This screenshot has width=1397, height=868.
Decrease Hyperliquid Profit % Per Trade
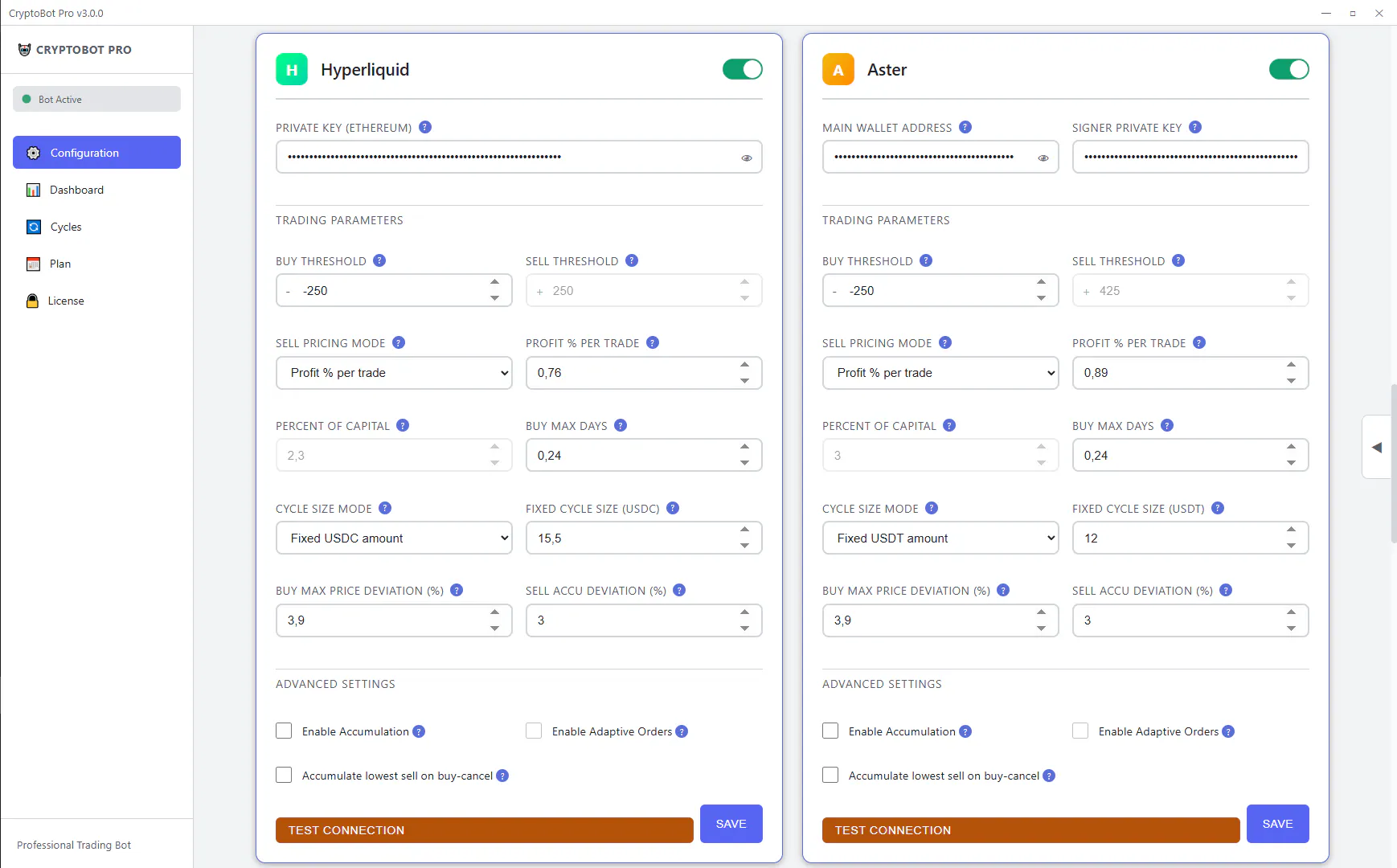[x=745, y=381]
